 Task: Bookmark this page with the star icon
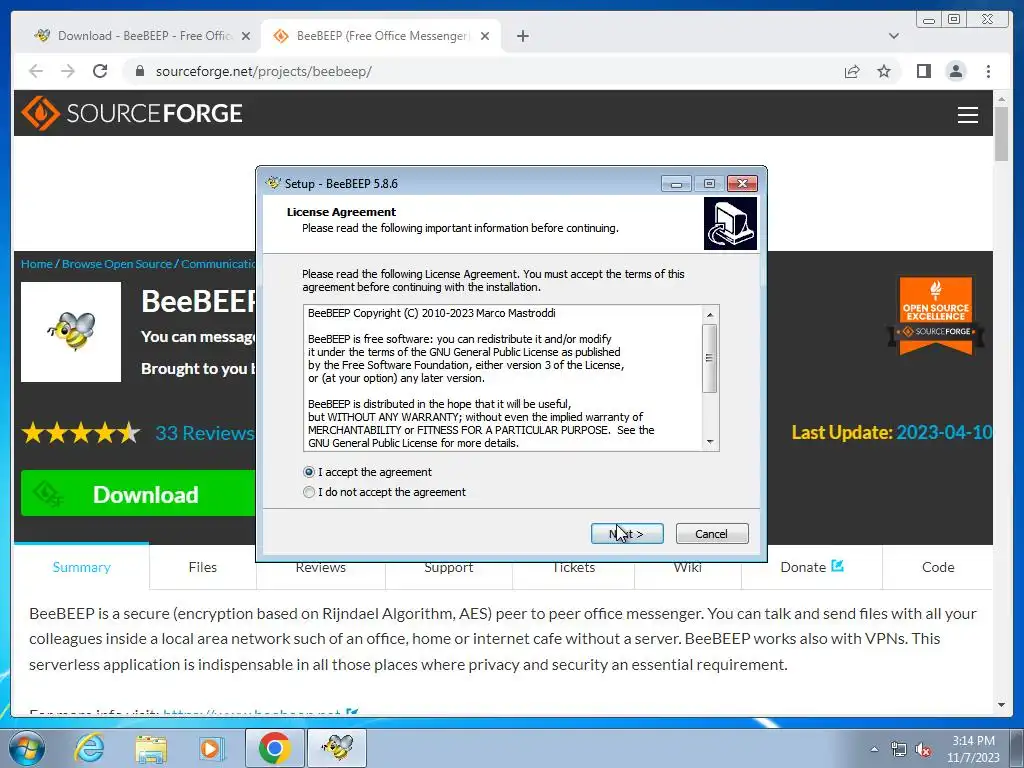(884, 71)
